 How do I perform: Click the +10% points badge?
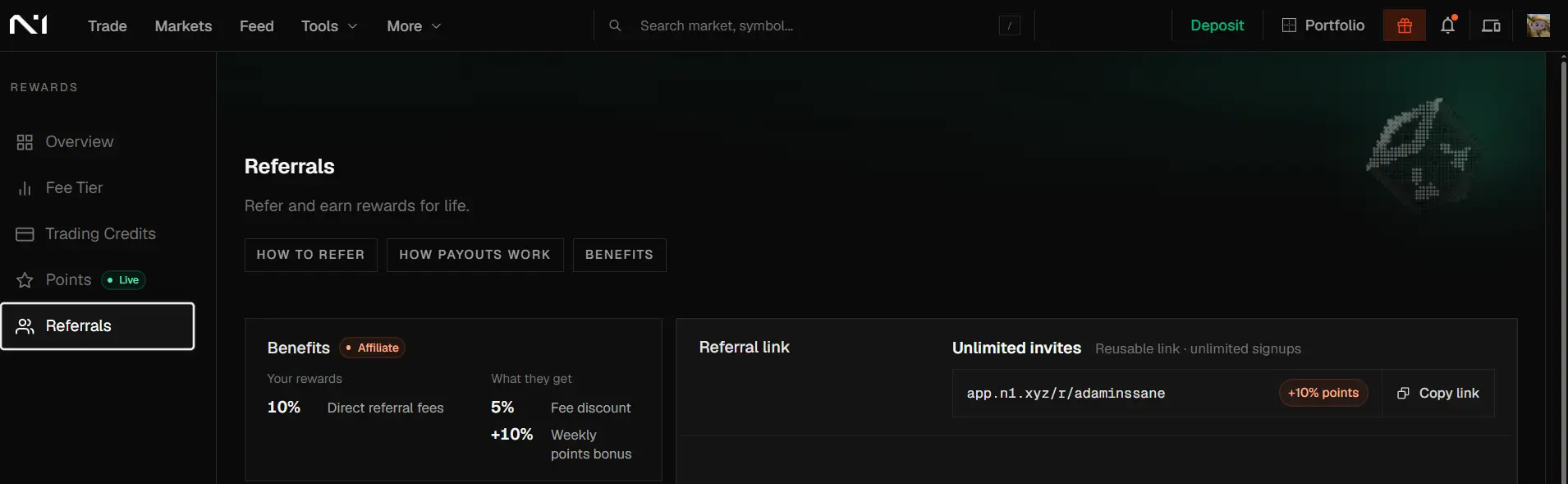pyautogui.click(x=1323, y=393)
